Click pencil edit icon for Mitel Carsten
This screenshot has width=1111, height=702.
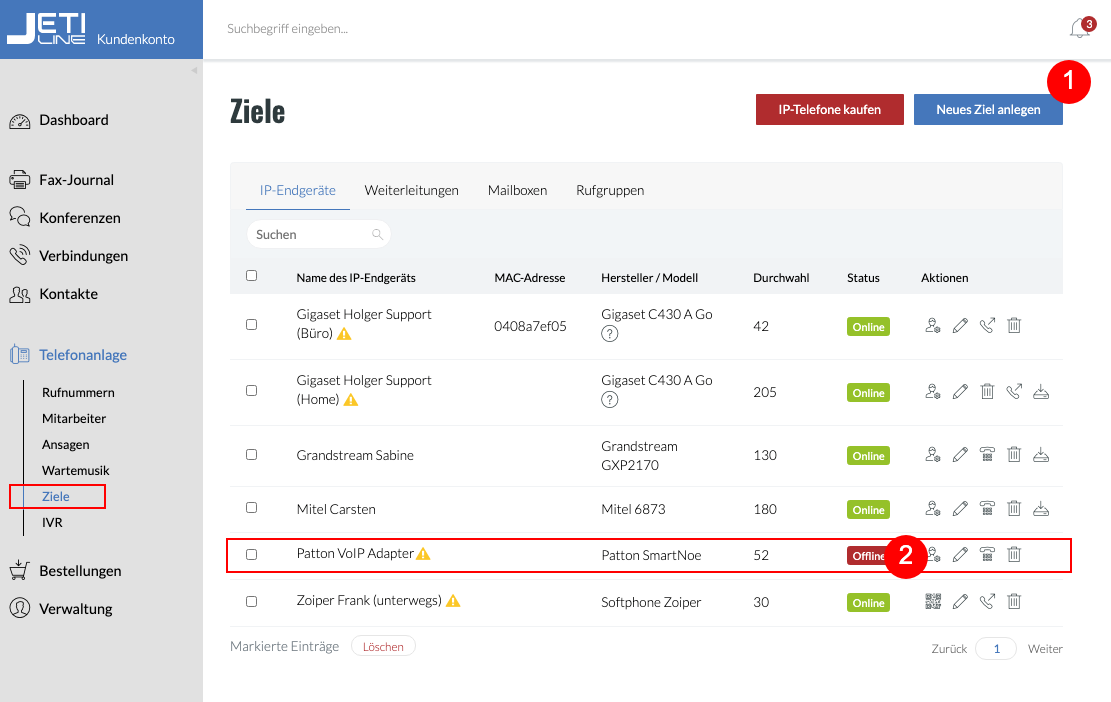click(960, 508)
